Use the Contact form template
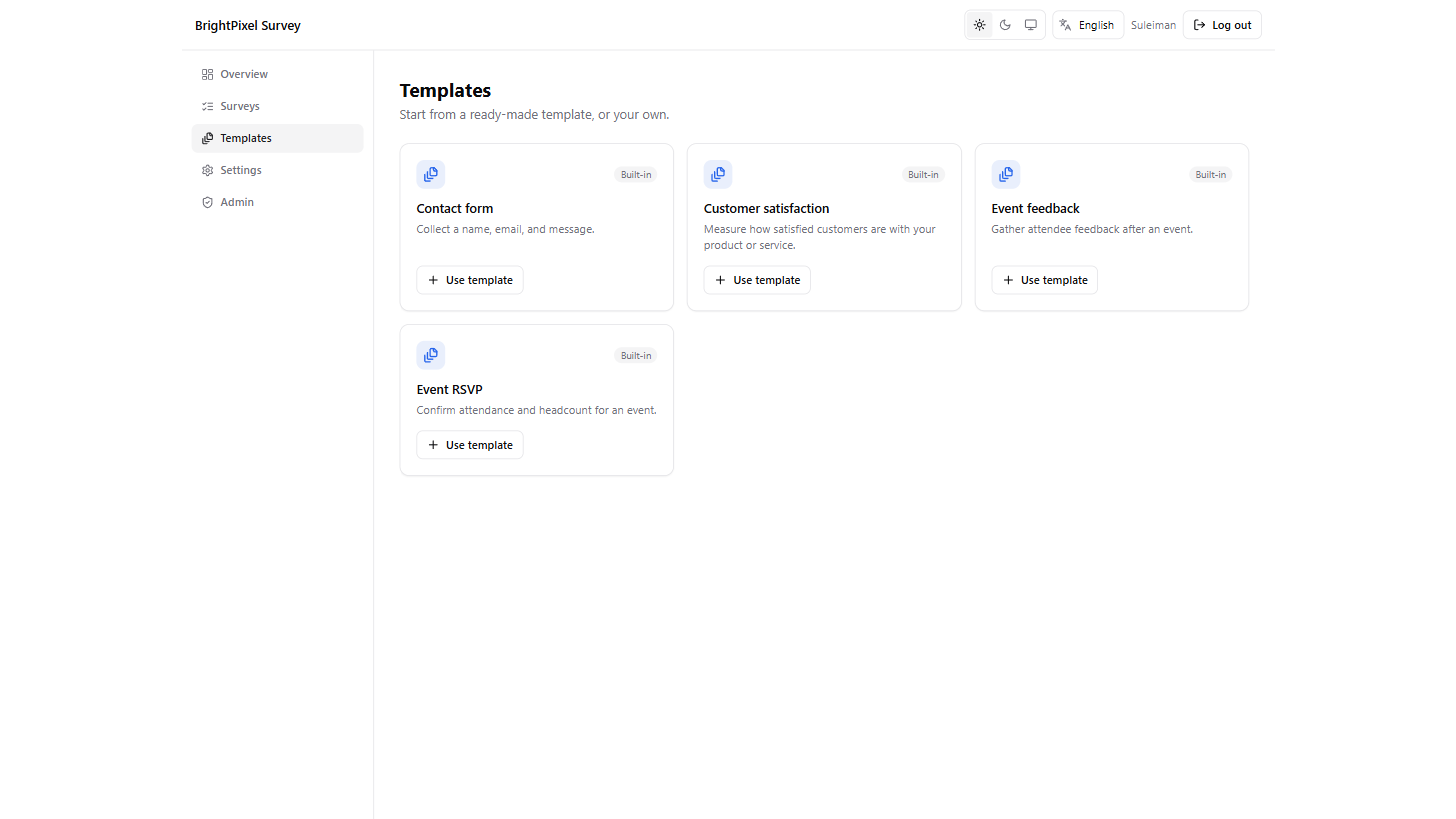 click(x=470, y=280)
